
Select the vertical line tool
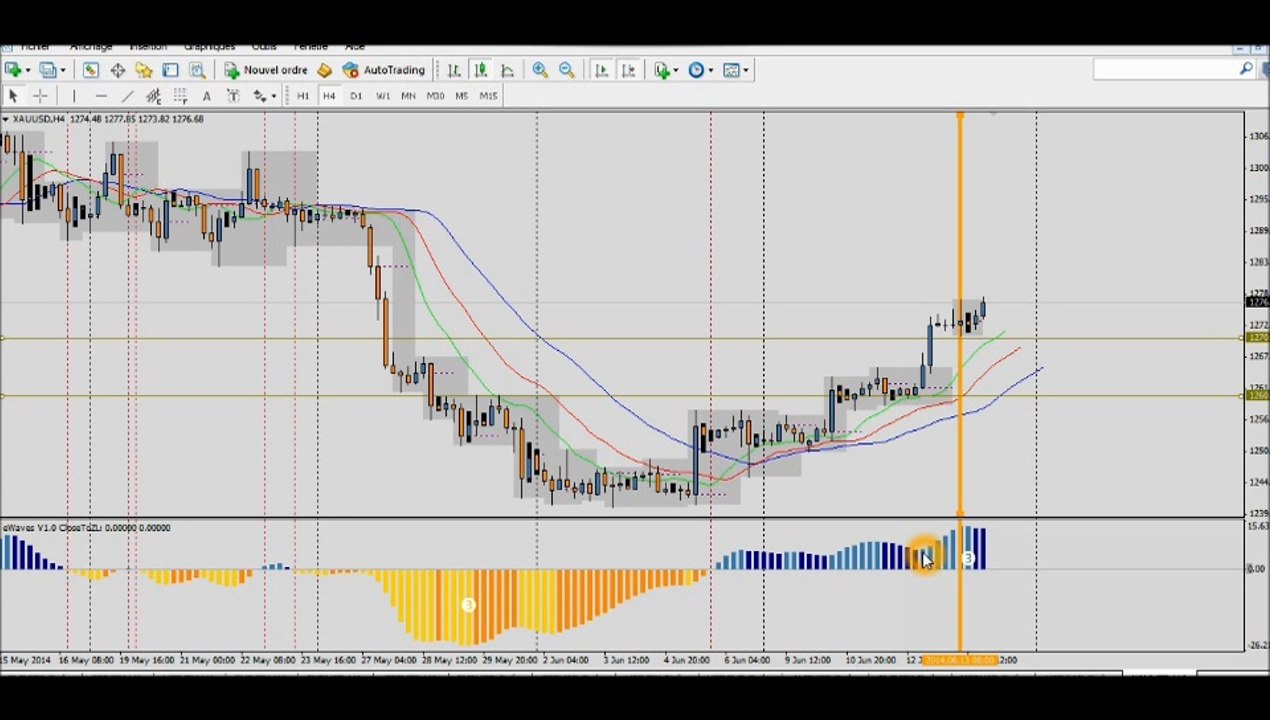[73, 96]
